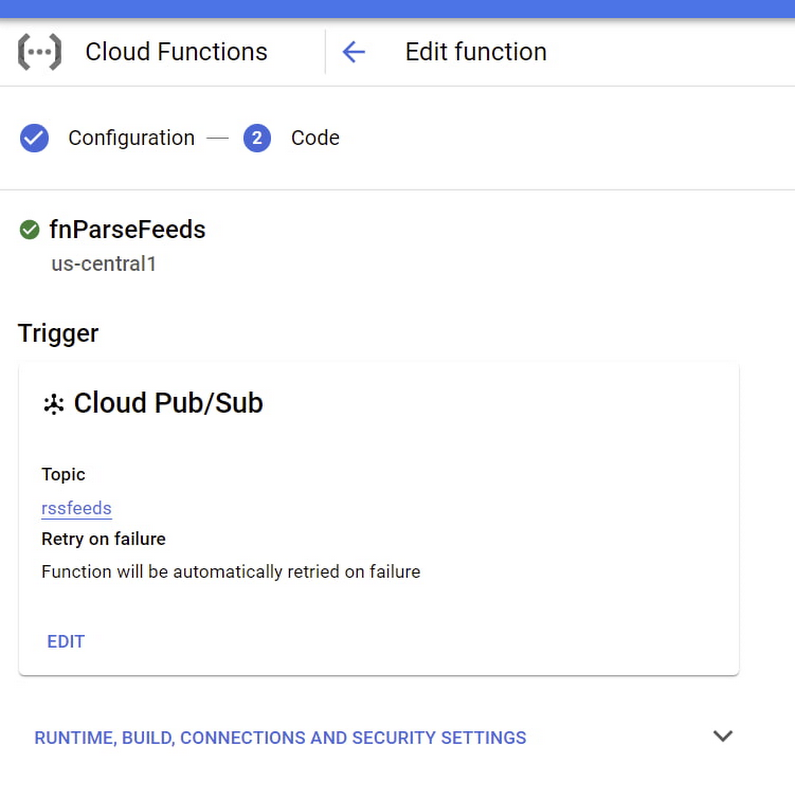This screenshot has width=795, height=800.
Task: Click the Cloud Pub/Sub trigger icon
Action: click(x=54, y=404)
